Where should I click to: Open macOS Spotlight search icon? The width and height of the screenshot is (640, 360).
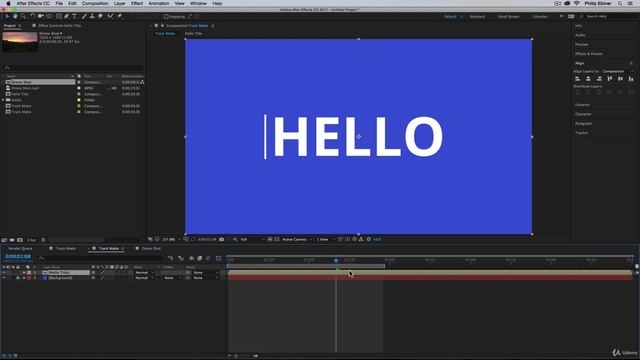tap(620, 3)
